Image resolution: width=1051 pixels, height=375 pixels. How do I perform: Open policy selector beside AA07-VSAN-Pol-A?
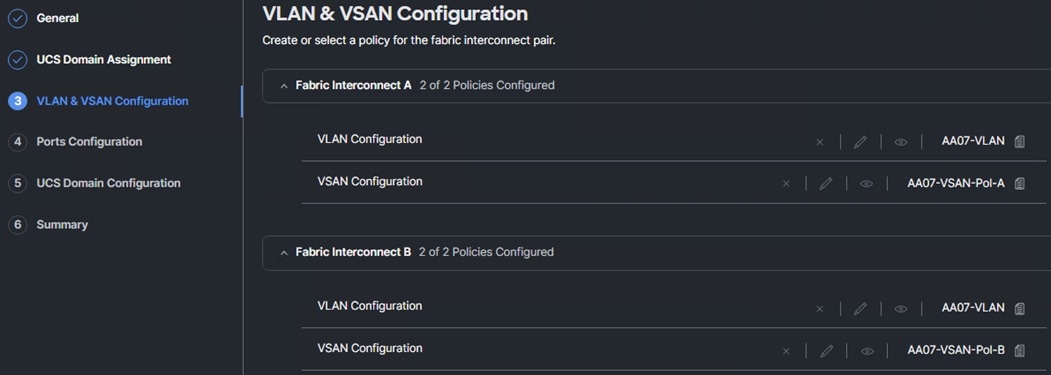(1019, 184)
